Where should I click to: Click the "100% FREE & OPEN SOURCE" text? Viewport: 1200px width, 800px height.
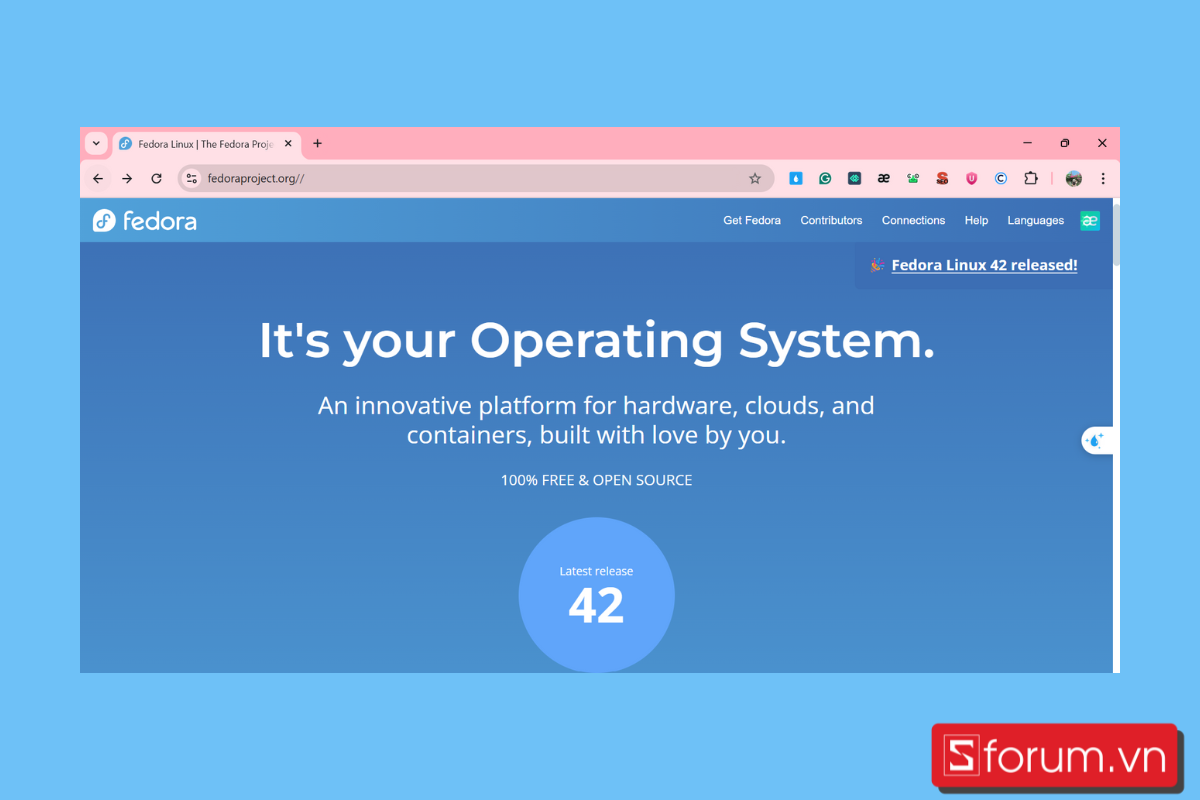click(x=596, y=480)
